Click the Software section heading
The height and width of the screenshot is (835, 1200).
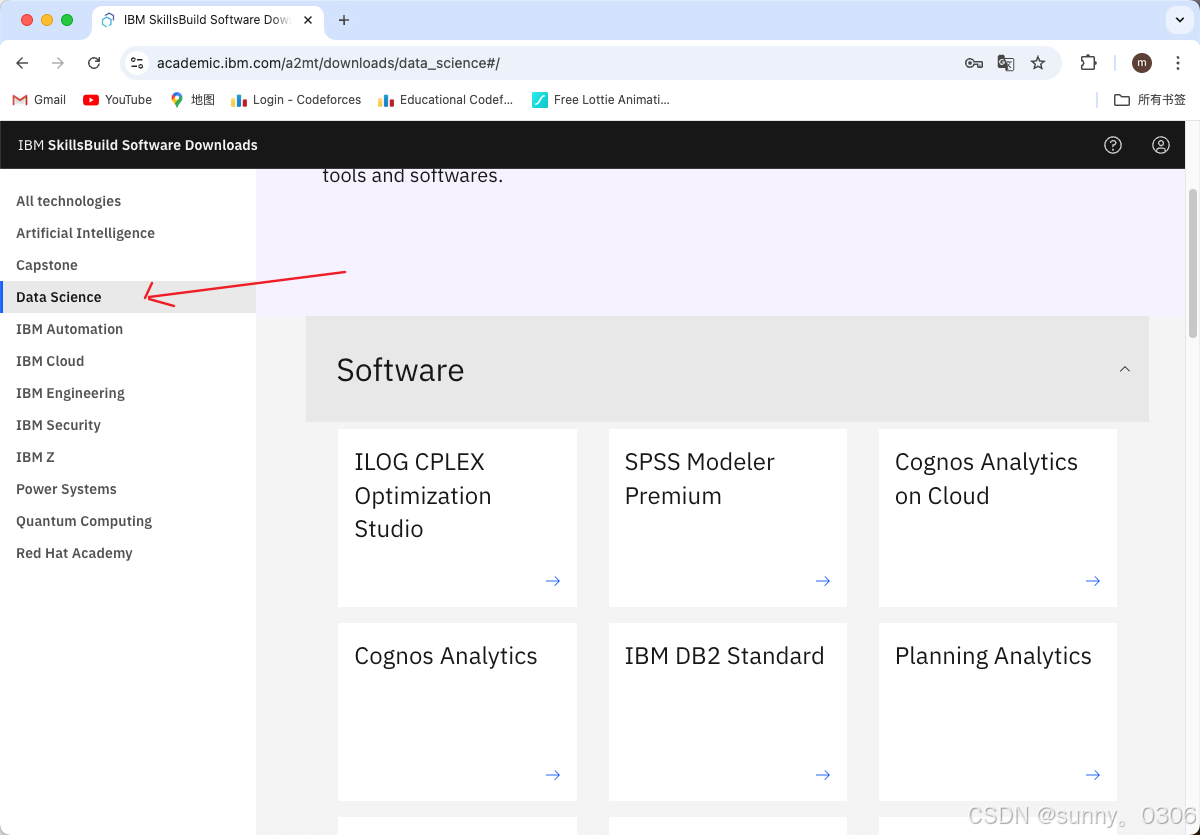(x=400, y=370)
